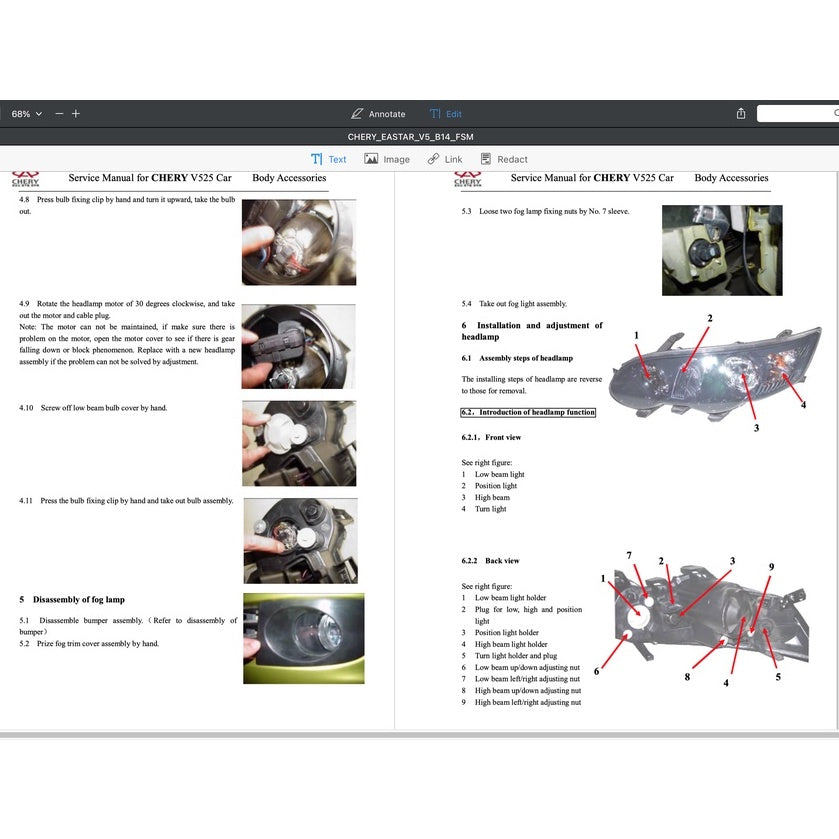Select the Text editing tool

328,159
